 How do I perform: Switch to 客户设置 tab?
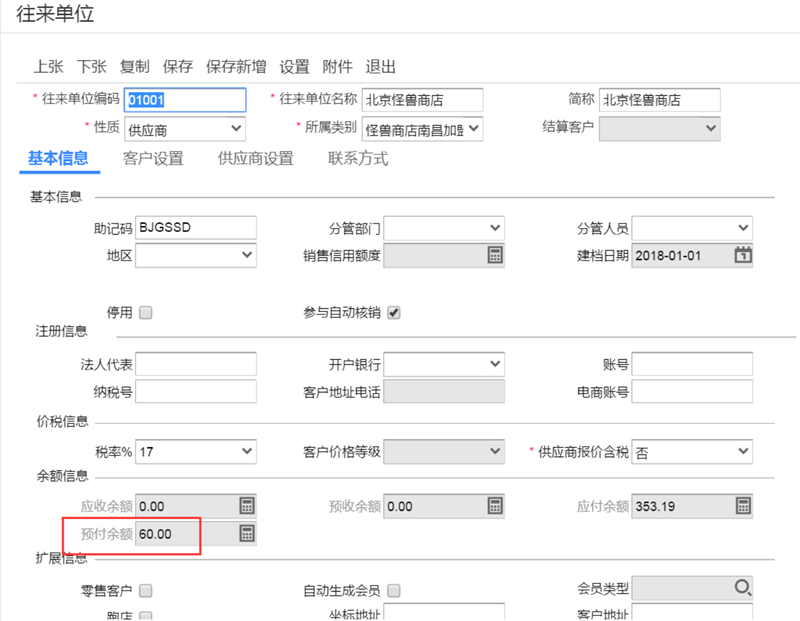pyautogui.click(x=153, y=159)
